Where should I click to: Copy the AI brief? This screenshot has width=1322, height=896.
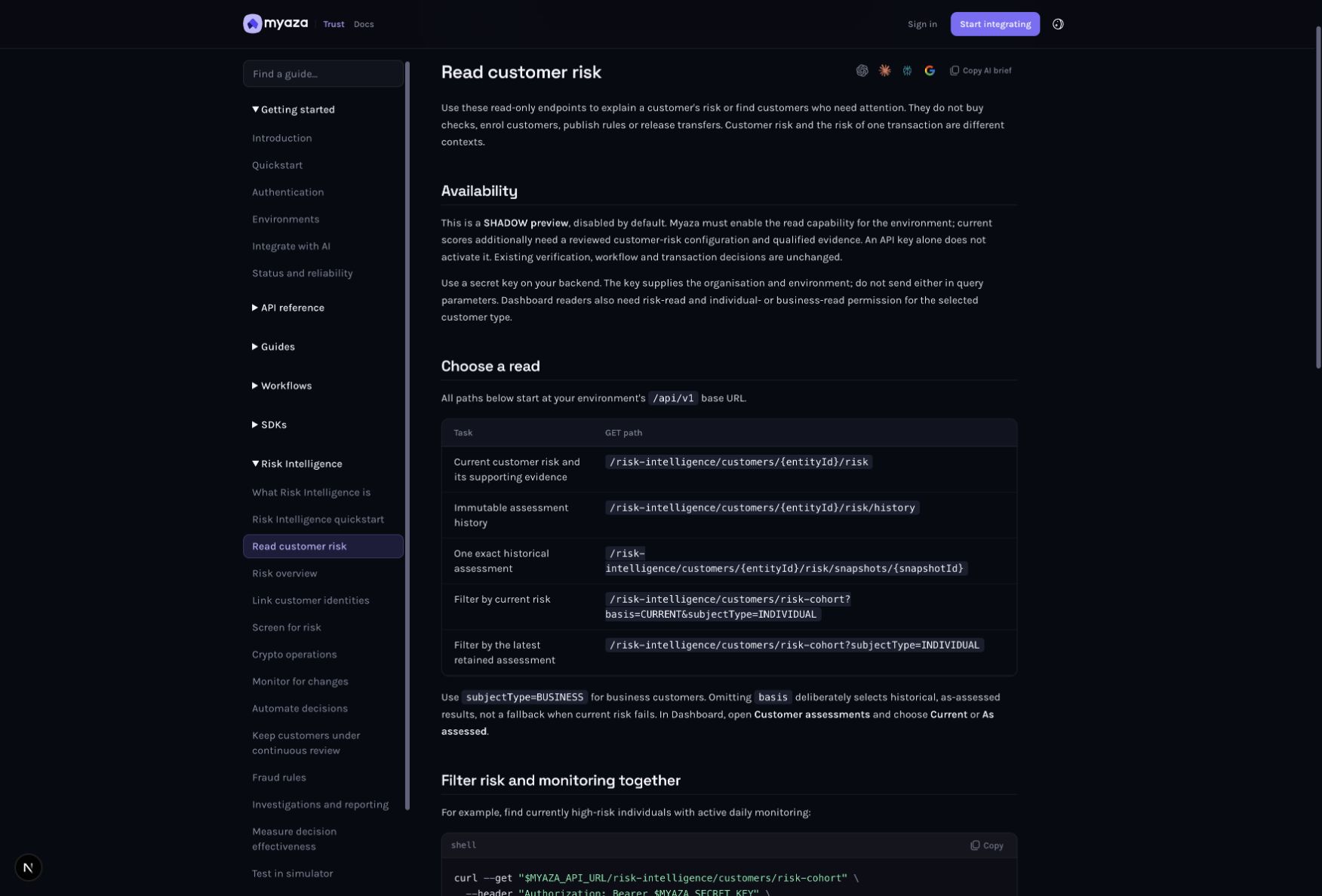tap(980, 70)
